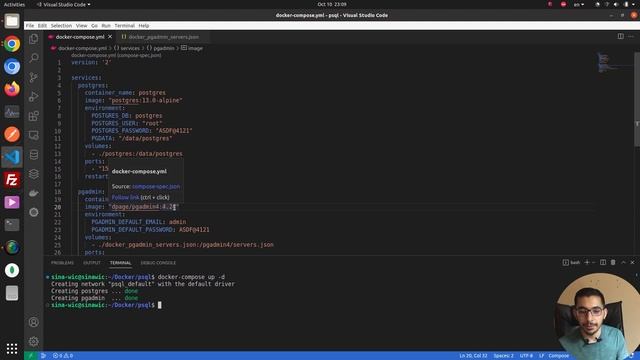Open the remote window status bar indicator
This screenshot has height=360, width=640.
30,356
